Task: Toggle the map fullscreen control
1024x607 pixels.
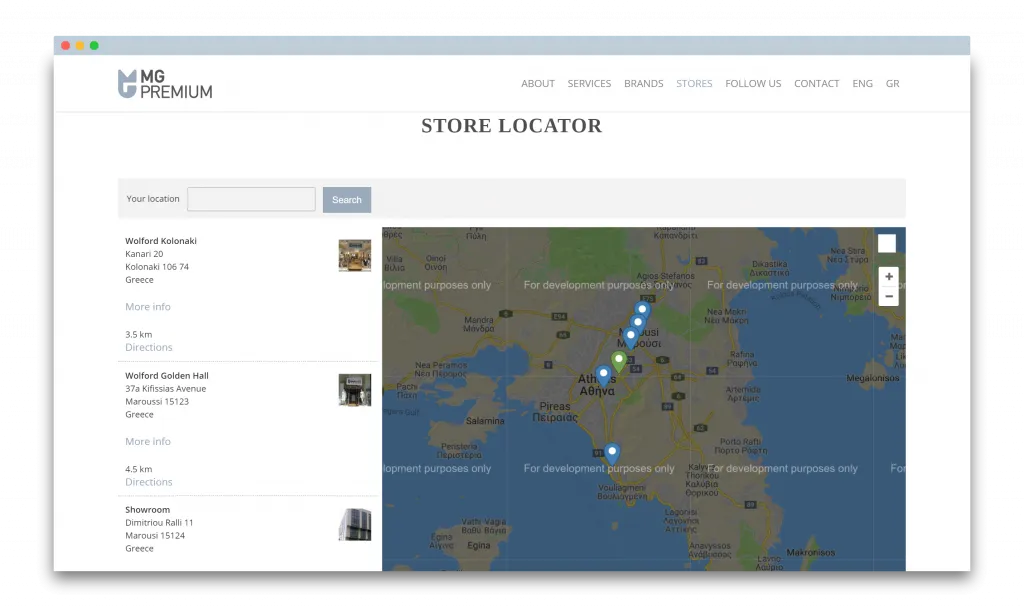Action: tap(886, 242)
